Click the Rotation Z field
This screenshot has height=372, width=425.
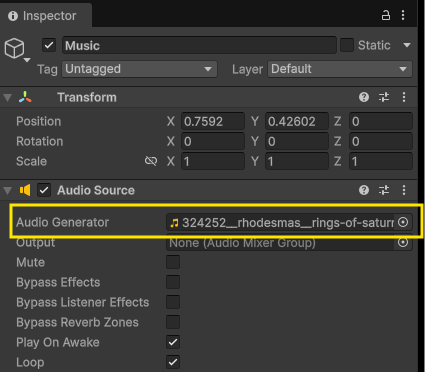(x=381, y=141)
